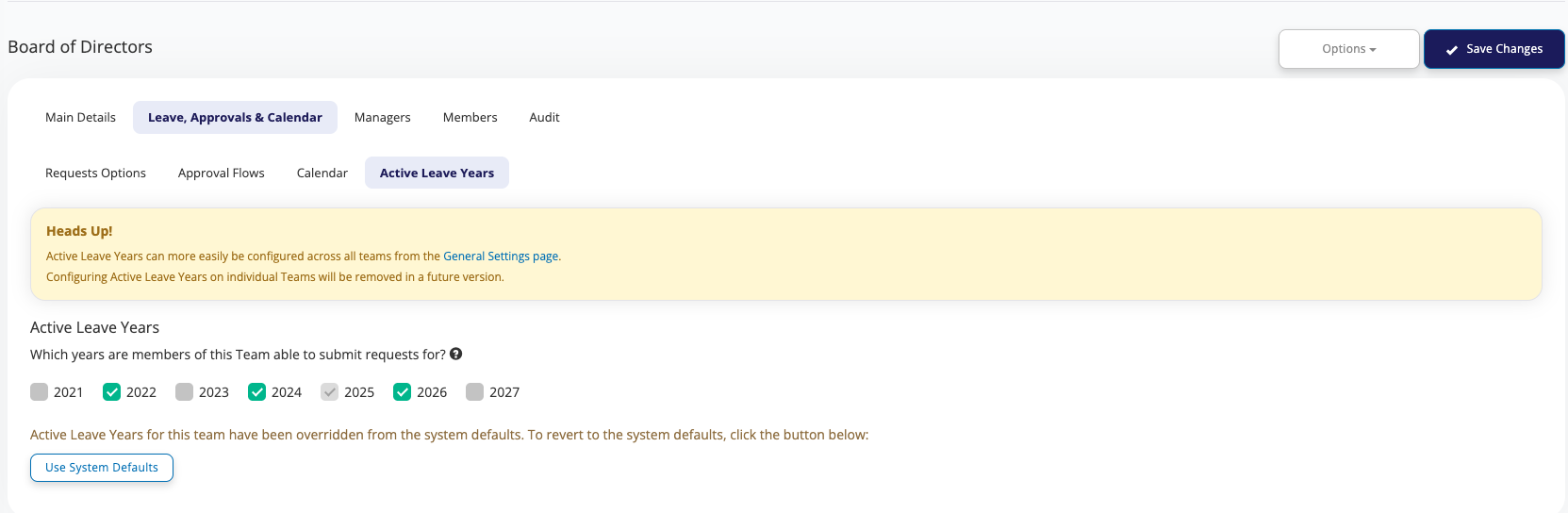1568x513 pixels.
Task: Click the overridden system defaults notice text
Action: click(449, 435)
